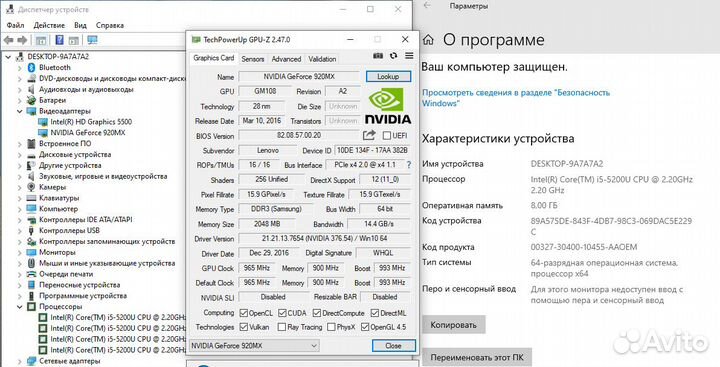Collapse the Видеоадаптеры tree node

tap(20, 111)
